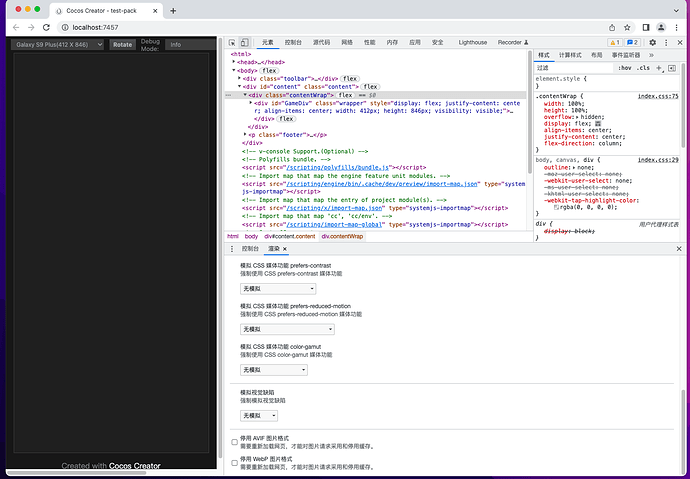
Task: Open the Galaxy S9 Plus device dropdown
Action: click(58, 44)
